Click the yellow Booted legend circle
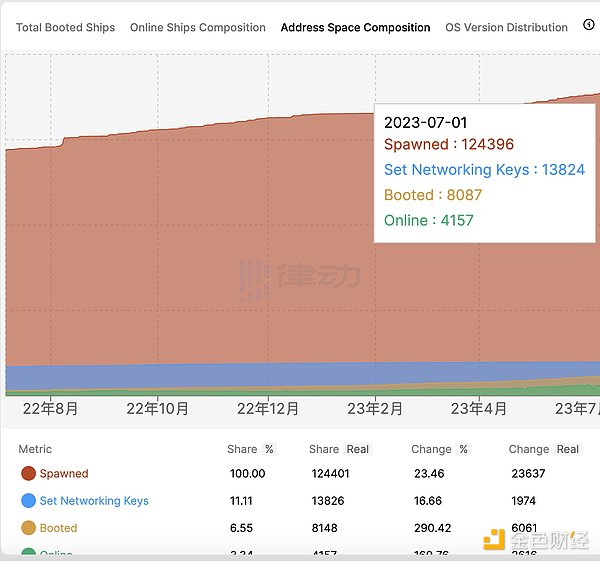Image resolution: width=600 pixels, height=561 pixels. [x=28, y=528]
